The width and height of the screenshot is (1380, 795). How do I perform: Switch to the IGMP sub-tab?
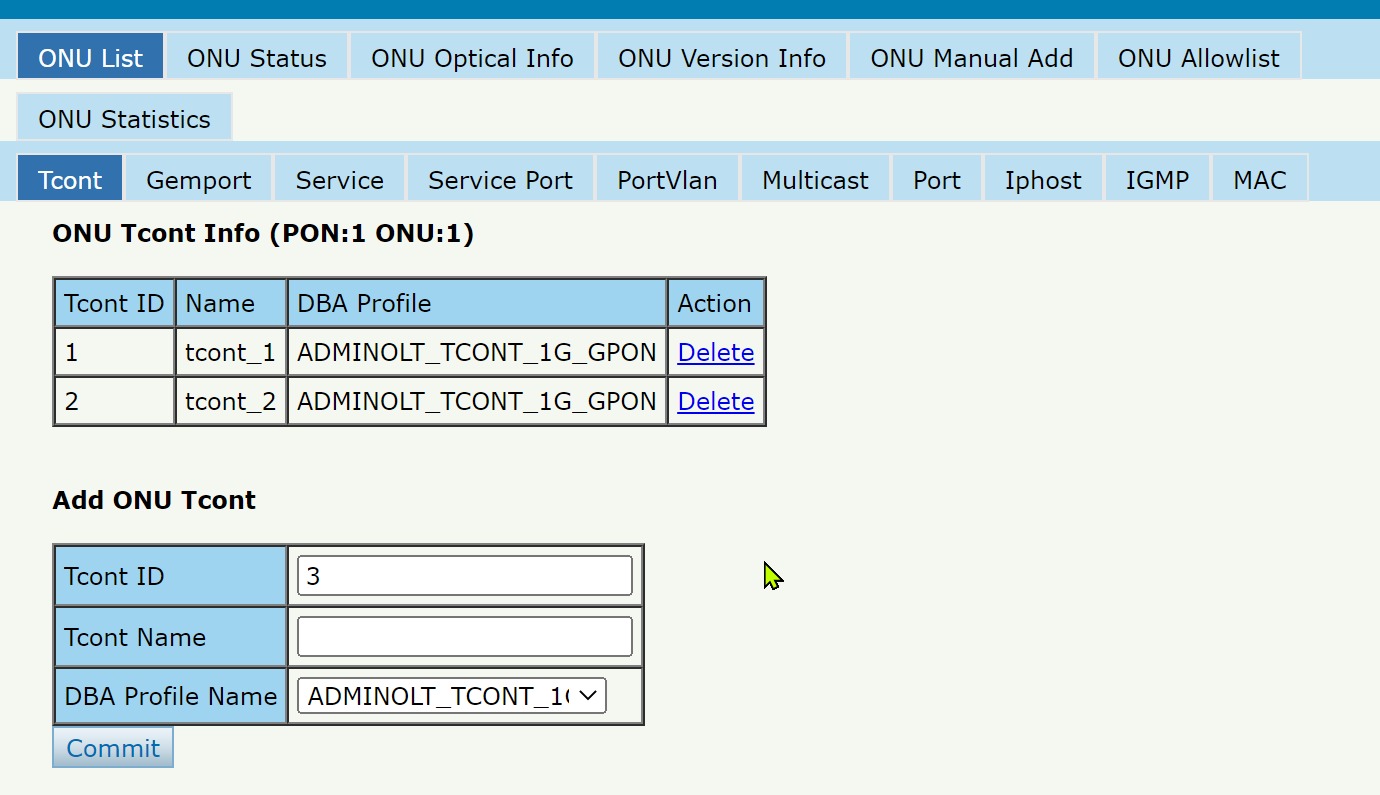(x=1157, y=180)
